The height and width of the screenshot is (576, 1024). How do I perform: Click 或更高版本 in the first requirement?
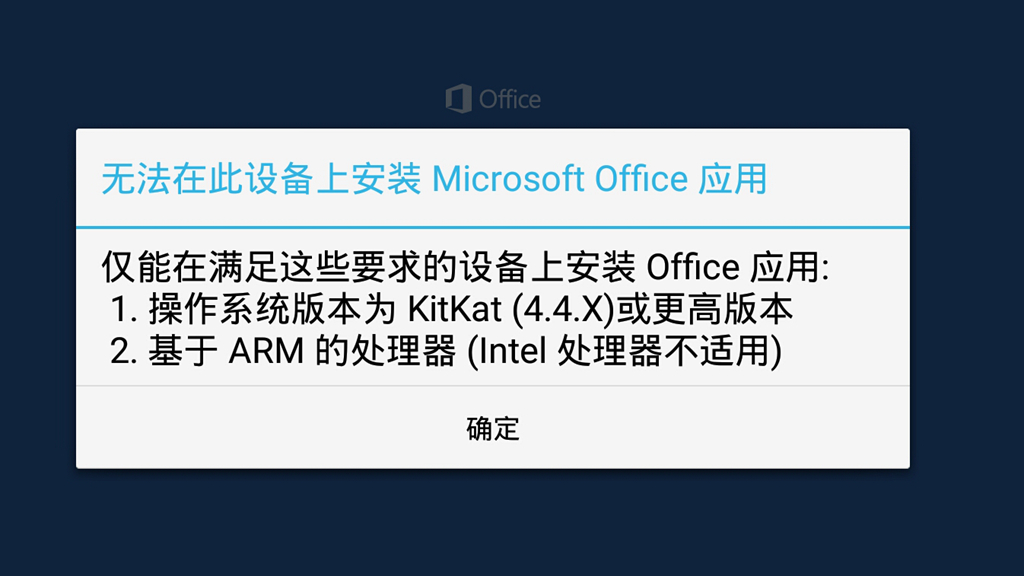tap(704, 310)
